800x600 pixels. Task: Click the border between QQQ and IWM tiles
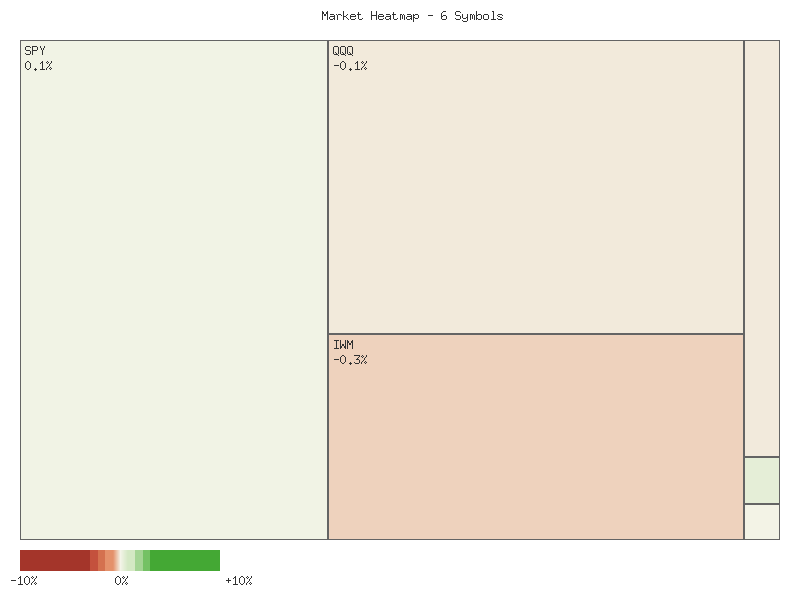535,334
